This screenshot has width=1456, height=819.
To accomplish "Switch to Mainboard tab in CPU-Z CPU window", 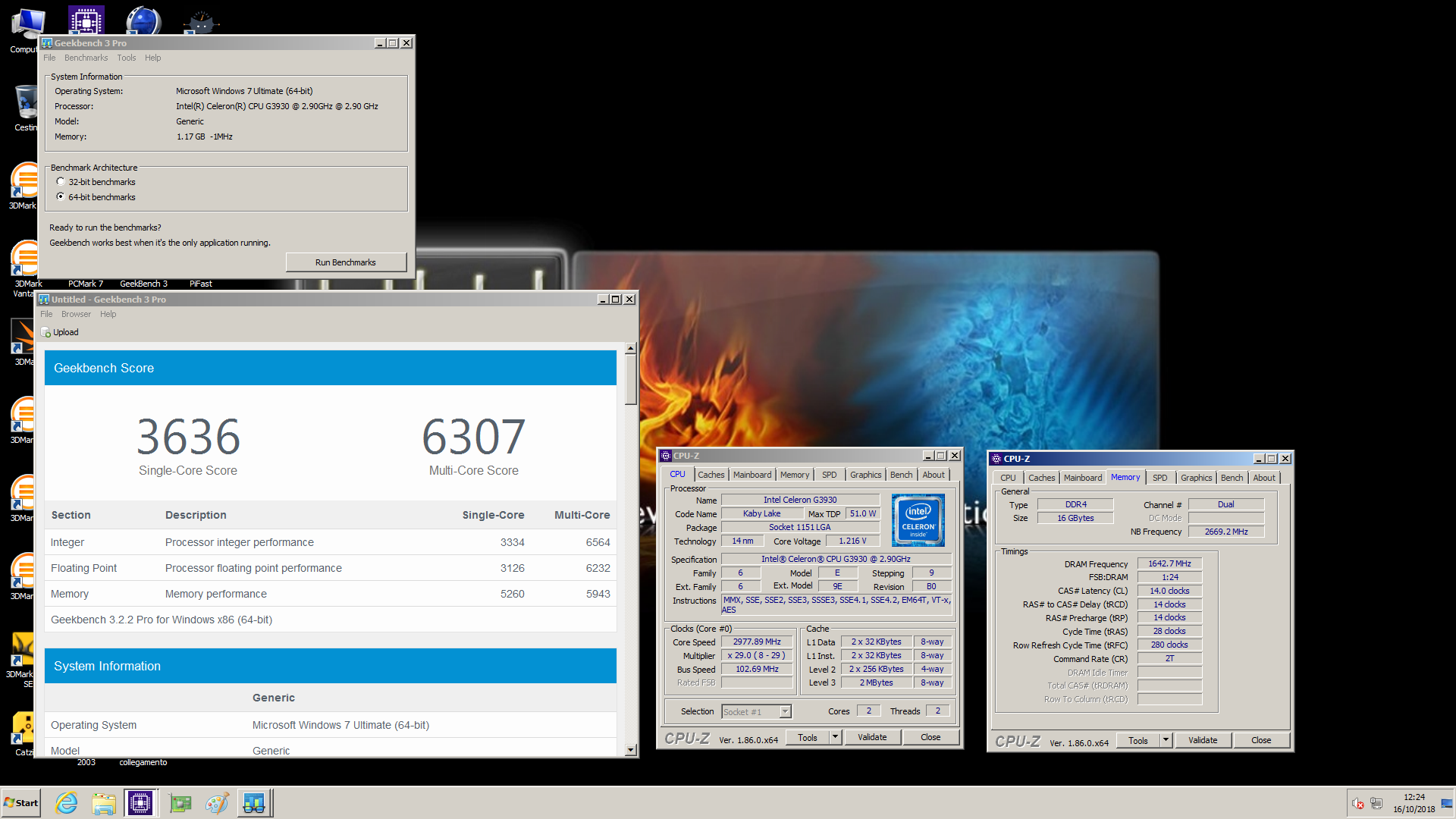I will click(x=752, y=475).
